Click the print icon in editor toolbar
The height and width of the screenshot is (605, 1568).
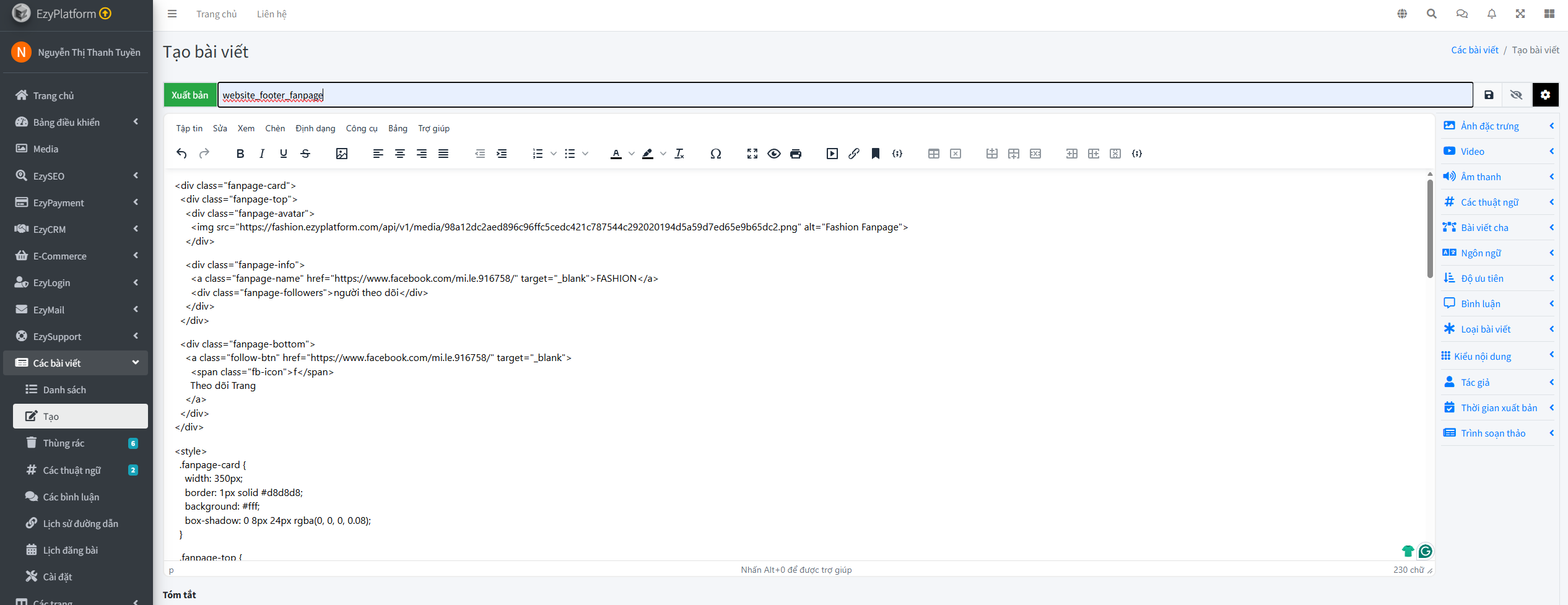(x=796, y=154)
